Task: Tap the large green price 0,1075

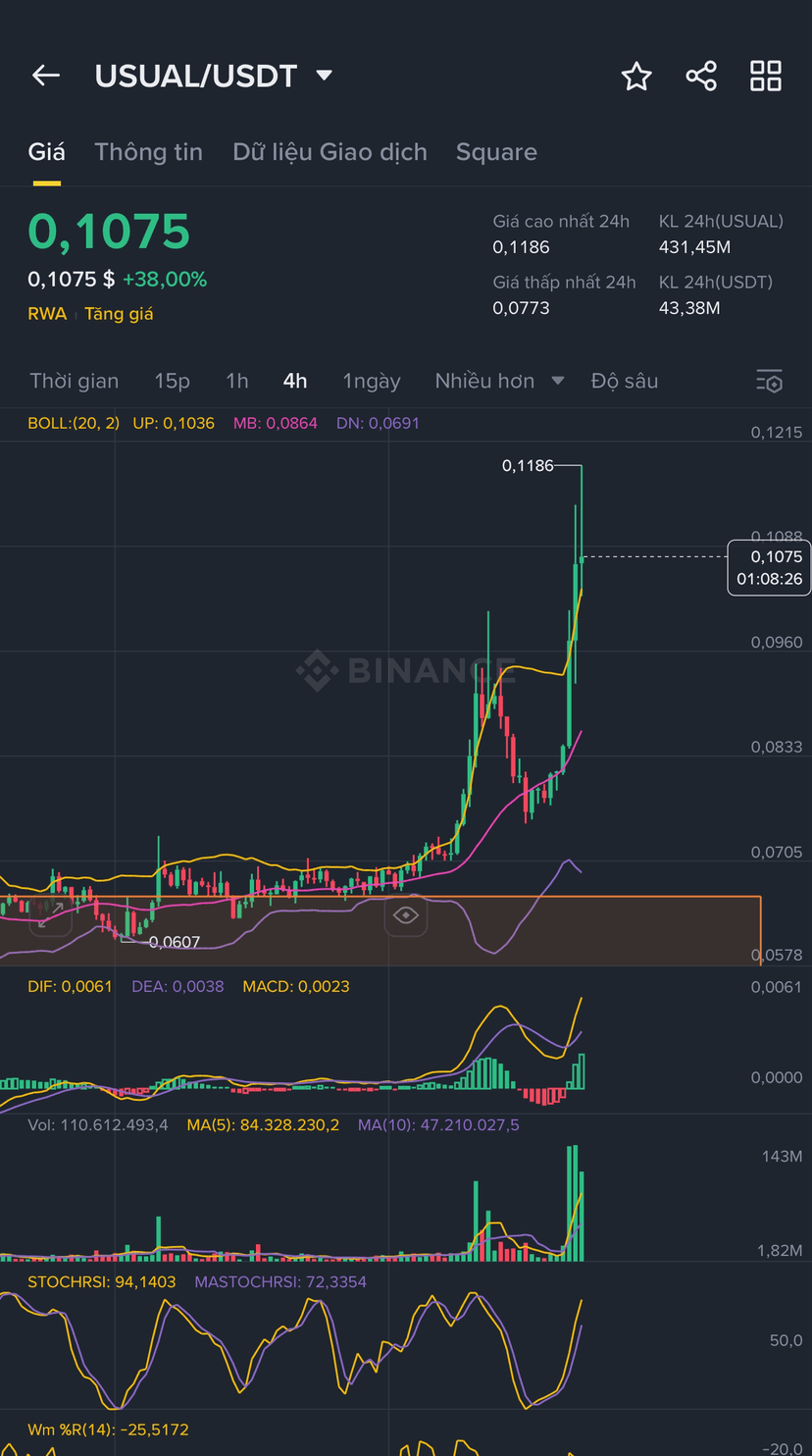Action: click(109, 232)
